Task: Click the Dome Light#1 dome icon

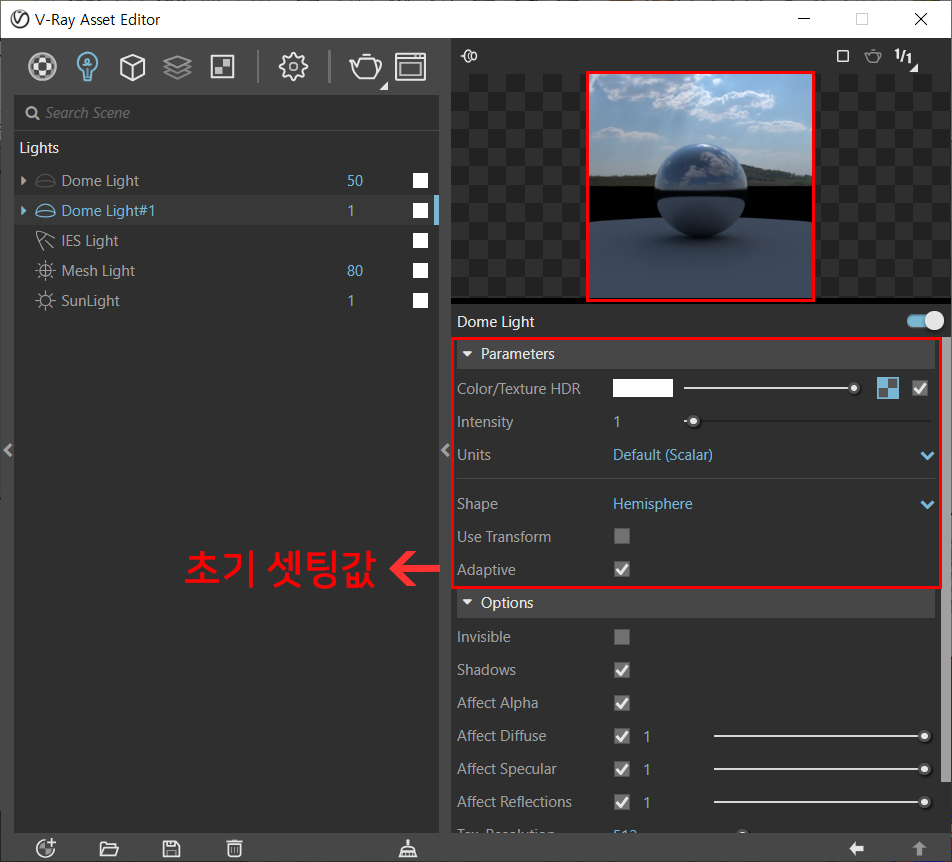Action: point(46,211)
